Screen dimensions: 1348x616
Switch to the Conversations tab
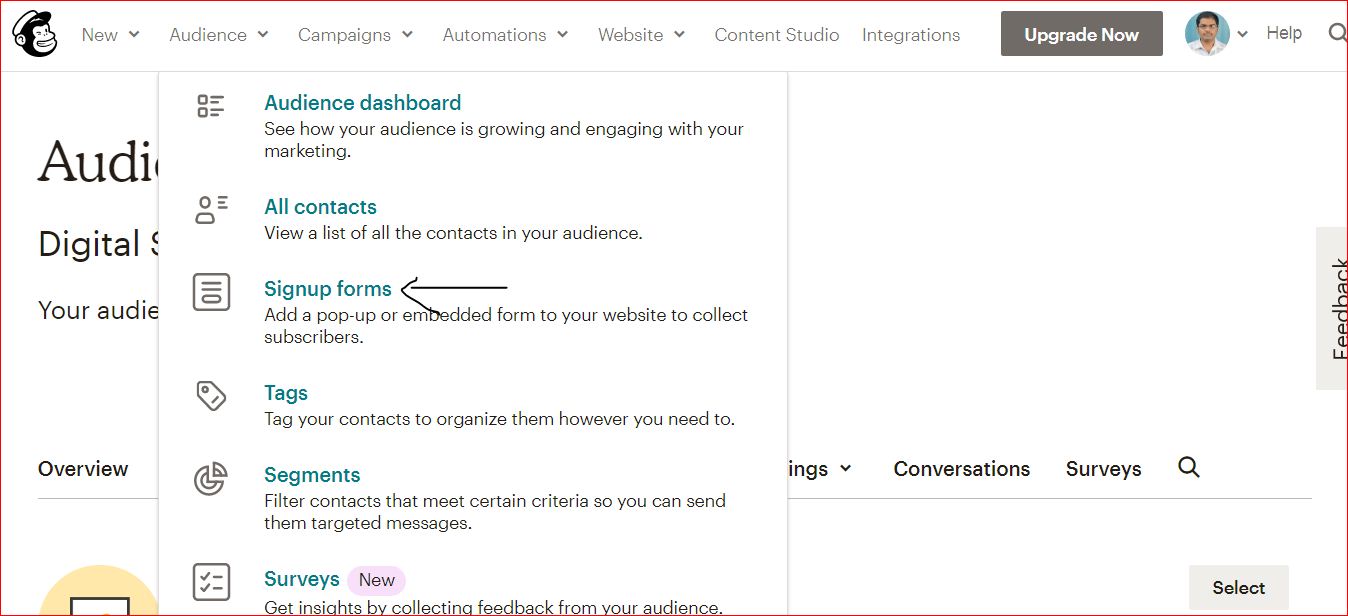pyautogui.click(x=962, y=469)
